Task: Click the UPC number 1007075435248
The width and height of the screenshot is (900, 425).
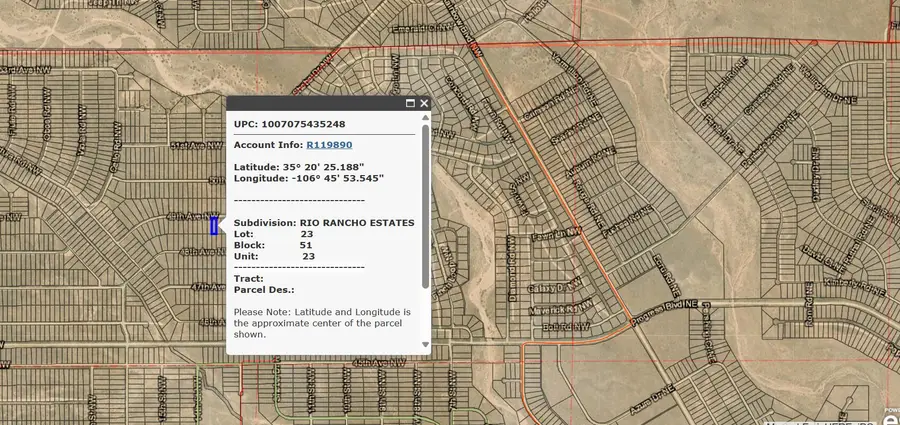Action: coord(303,124)
